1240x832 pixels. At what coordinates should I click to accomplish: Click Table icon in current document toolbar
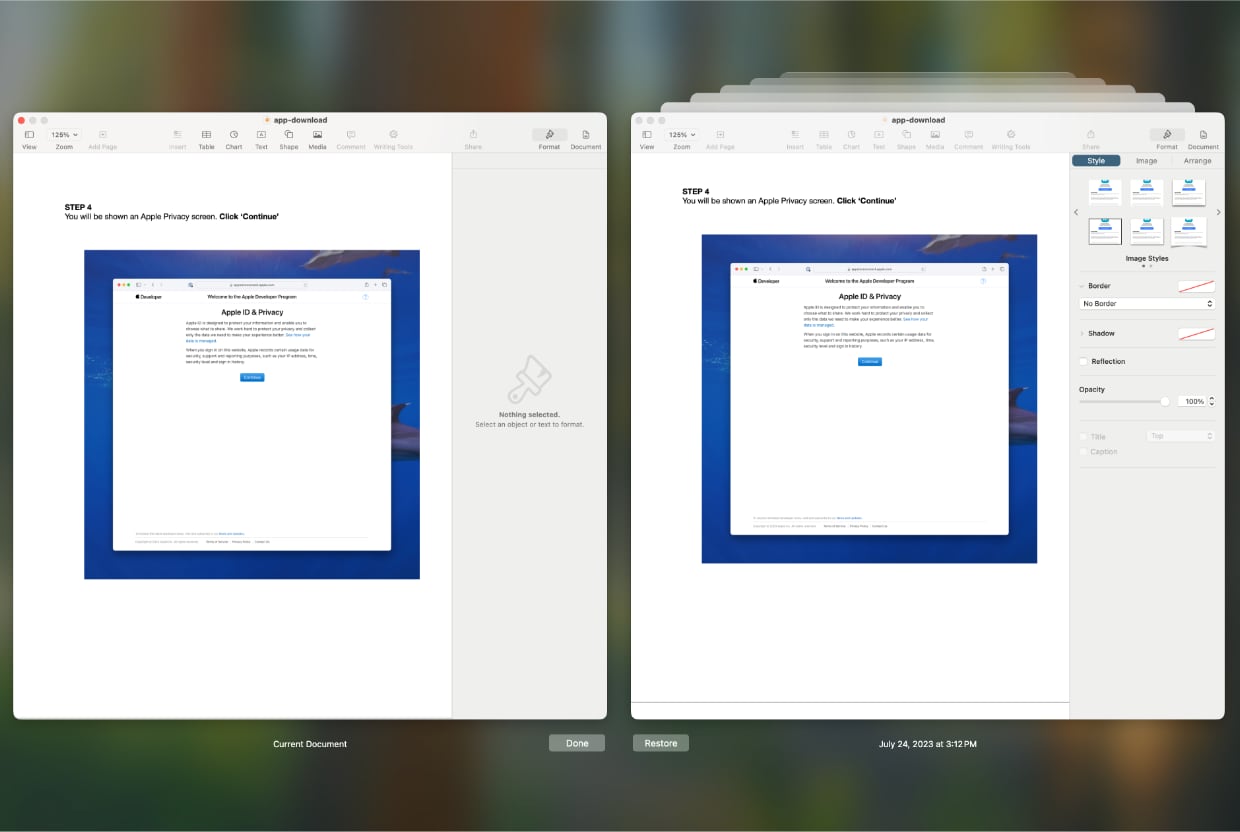point(206,135)
